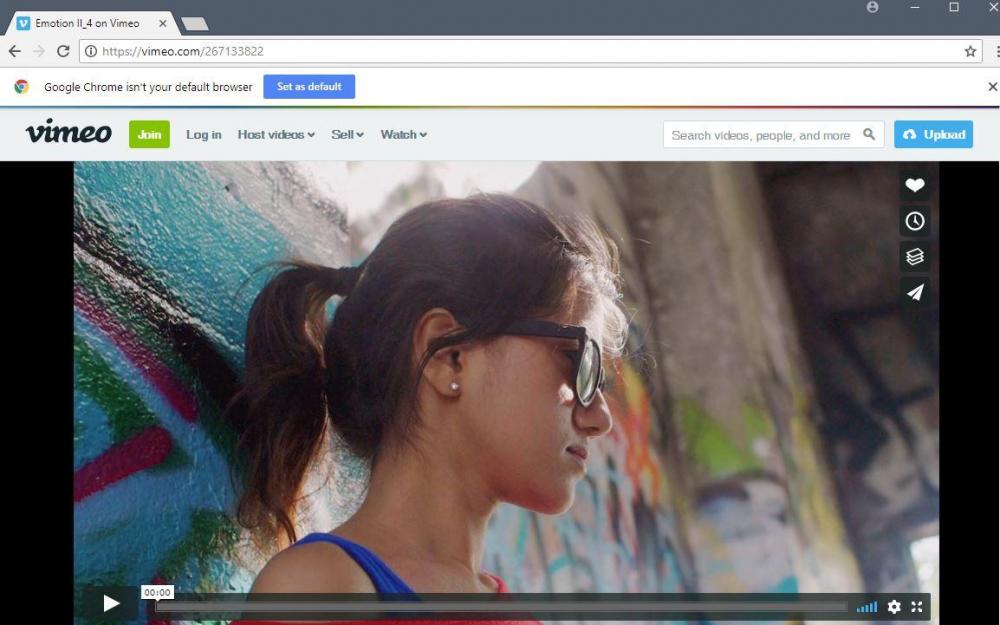Open the Sell dropdown menu
This screenshot has height=625, width=1000.
tap(347, 134)
